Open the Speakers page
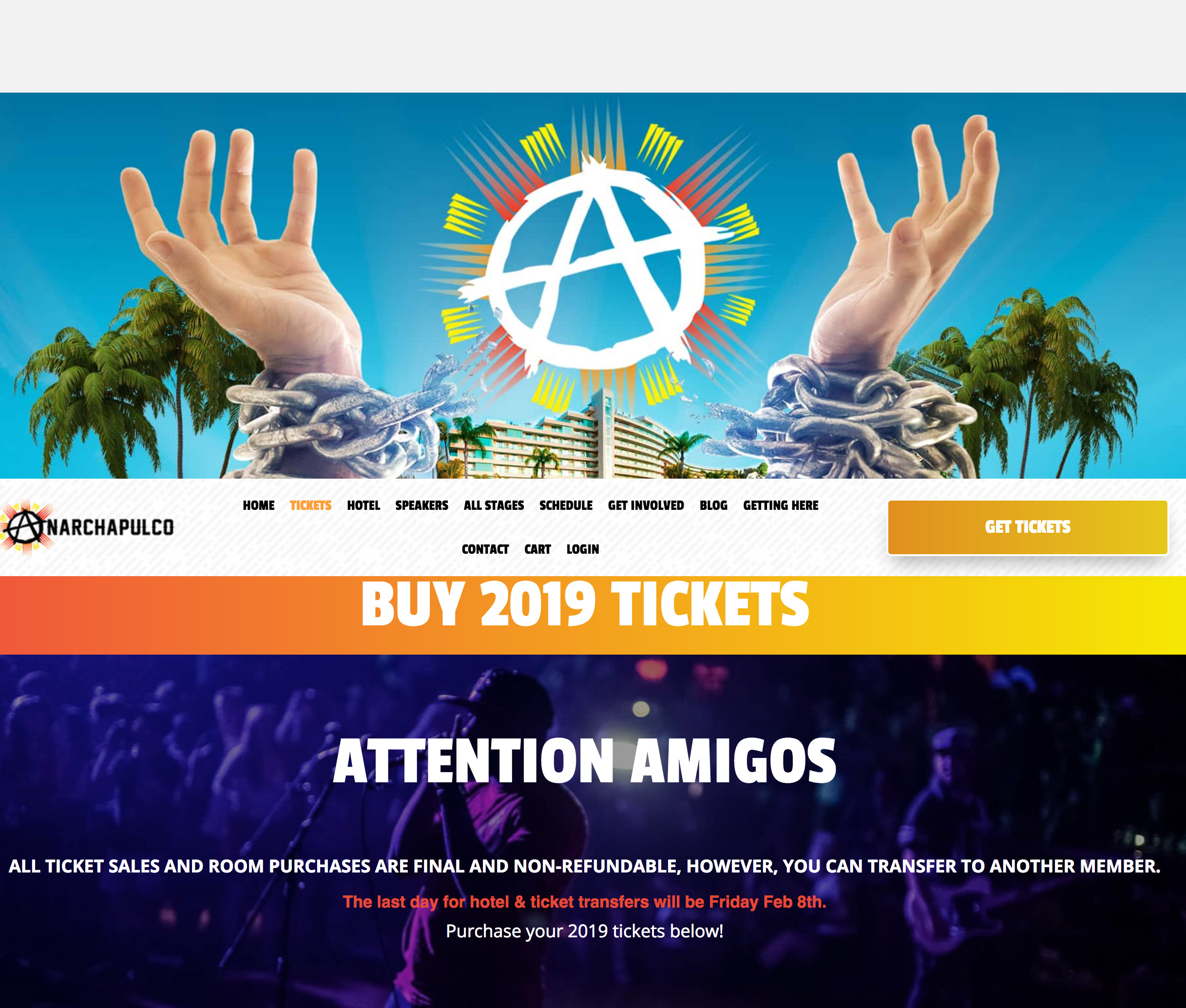The width and height of the screenshot is (1186, 1008). coord(421,505)
